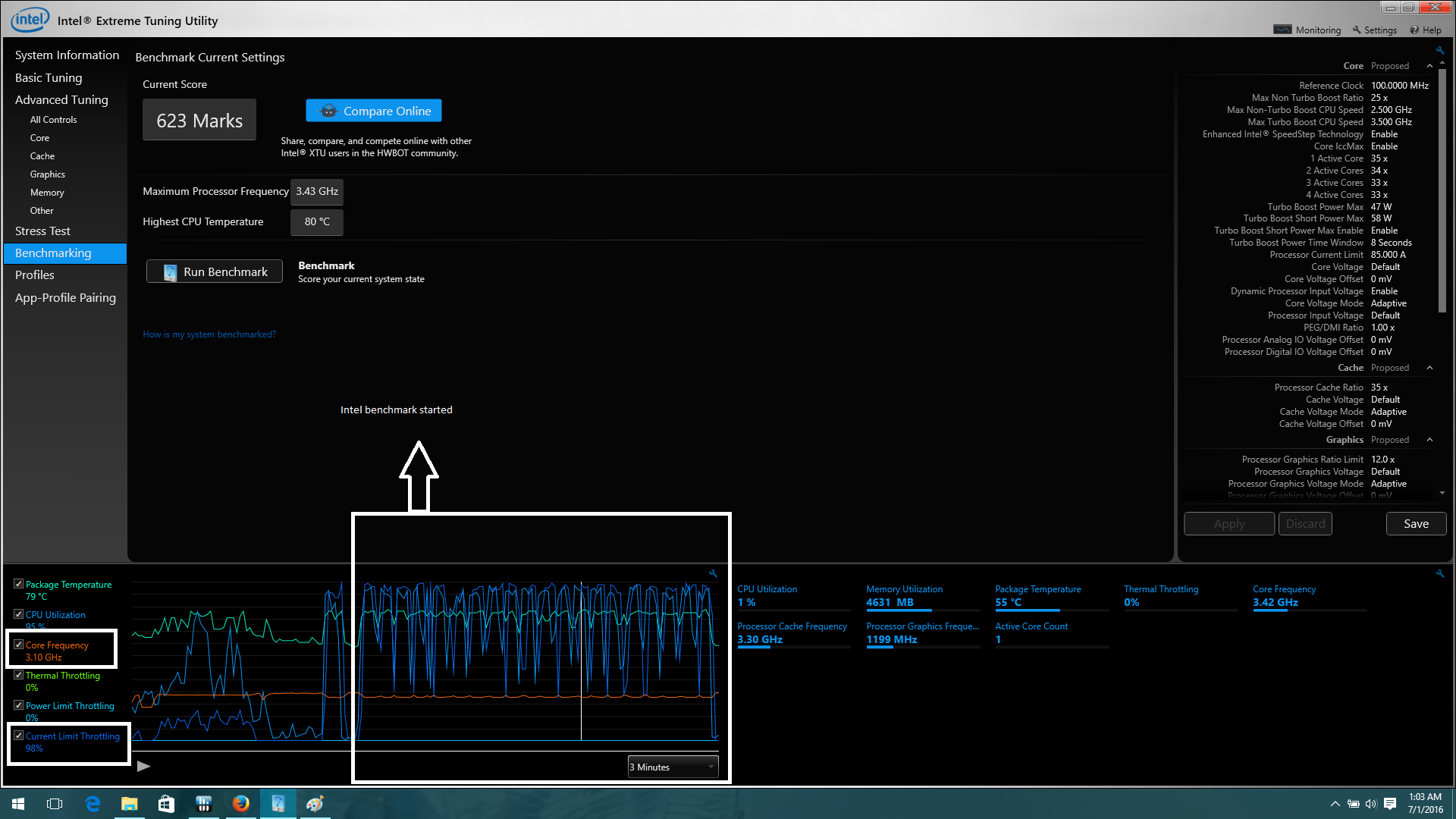Click the wrench icon above the monitor tiles

click(1439, 574)
